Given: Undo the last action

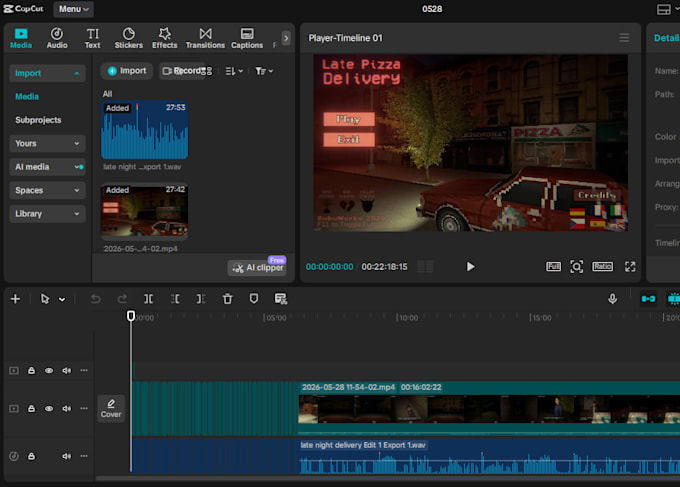Looking at the screenshot, I should coord(95,299).
